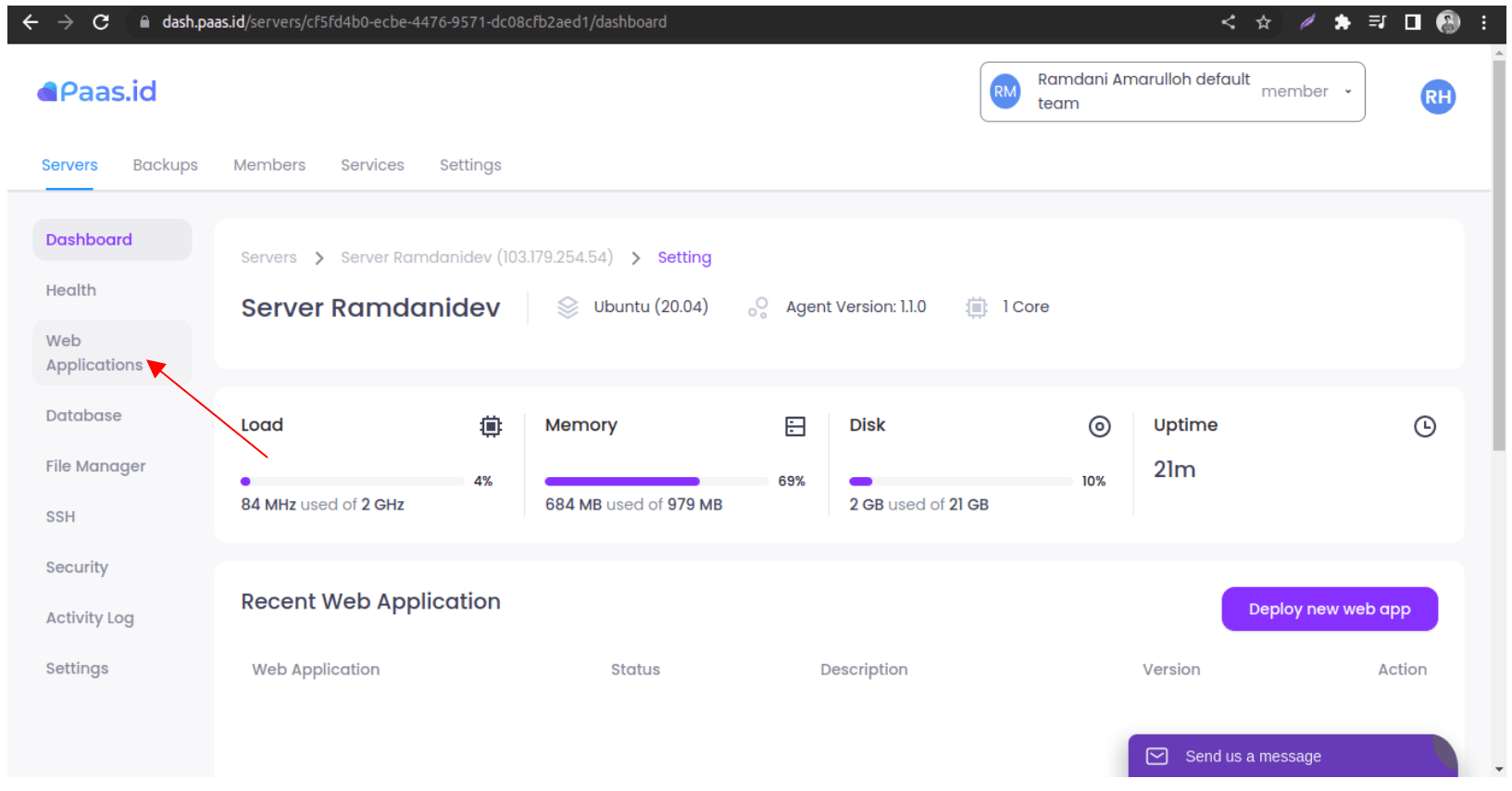Click the Disk usage icon
The image size is (1512, 791).
pos(1099,426)
